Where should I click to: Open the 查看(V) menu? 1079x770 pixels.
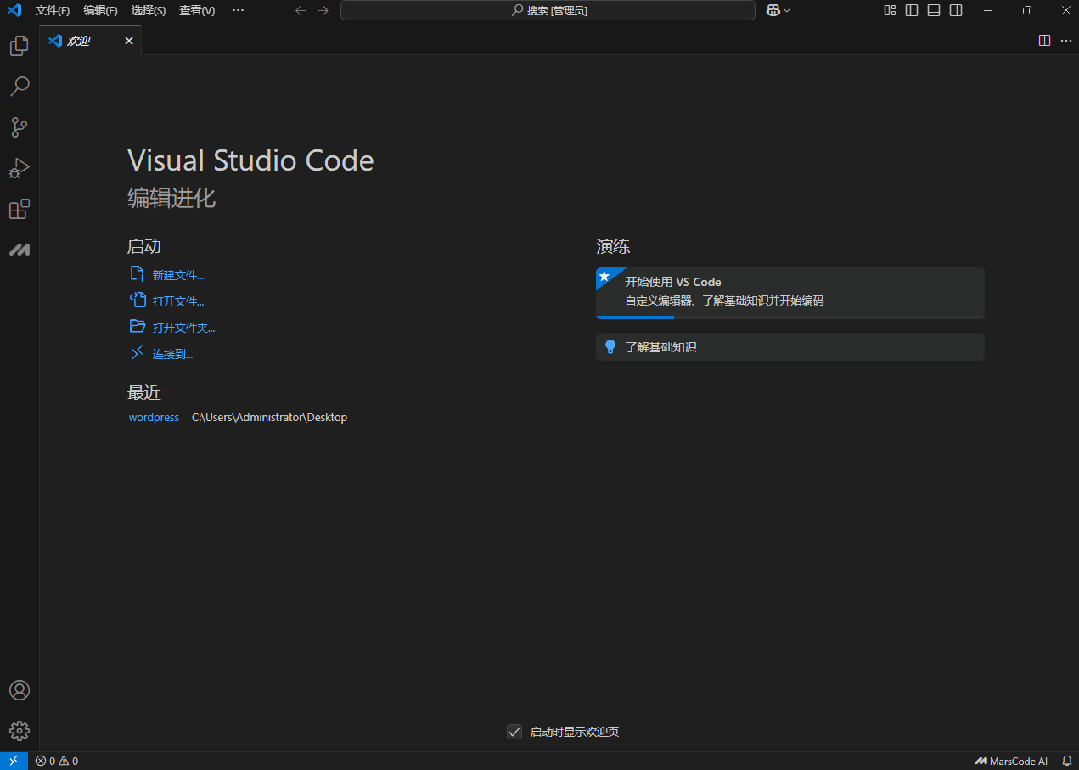click(197, 10)
